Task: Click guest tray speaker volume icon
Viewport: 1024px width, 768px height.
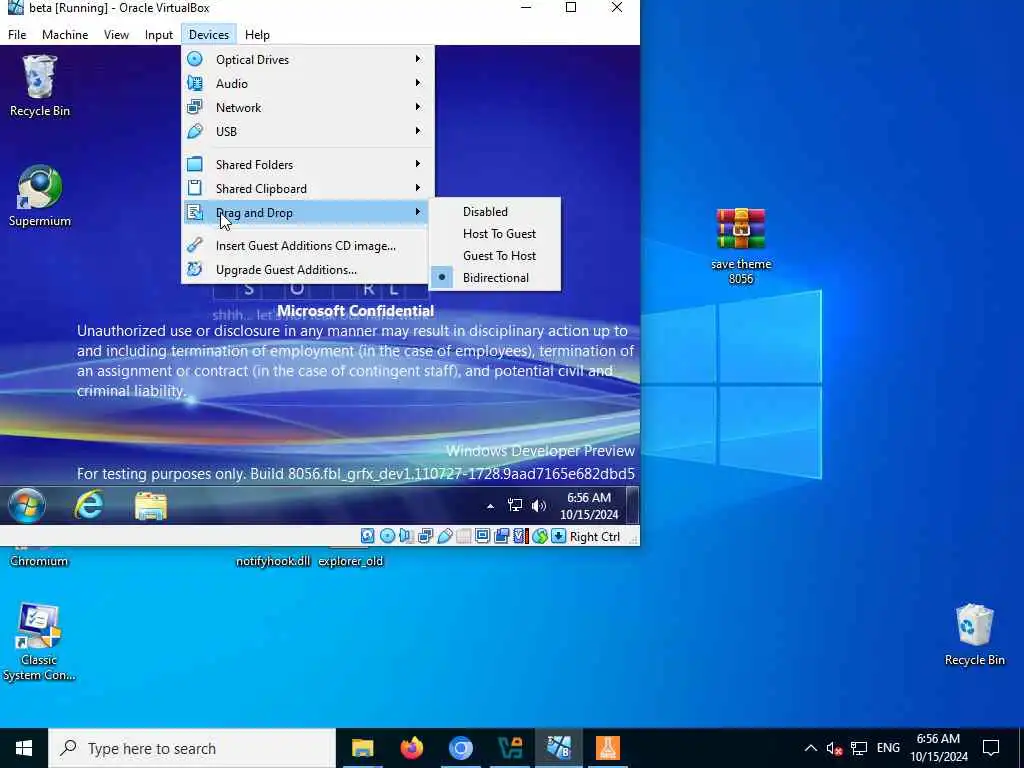Action: [539, 505]
